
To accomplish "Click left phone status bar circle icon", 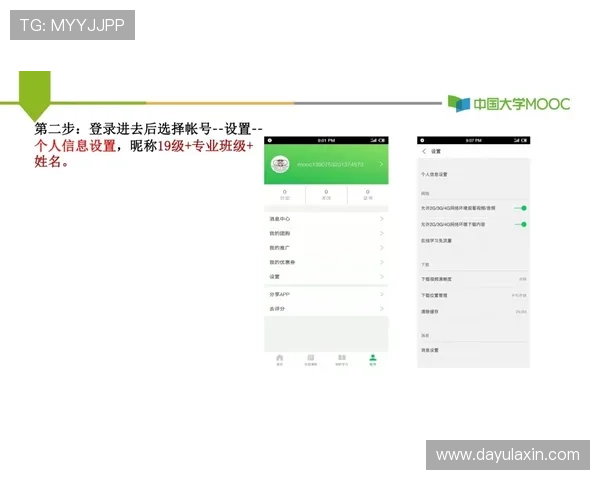I will (270, 140).
